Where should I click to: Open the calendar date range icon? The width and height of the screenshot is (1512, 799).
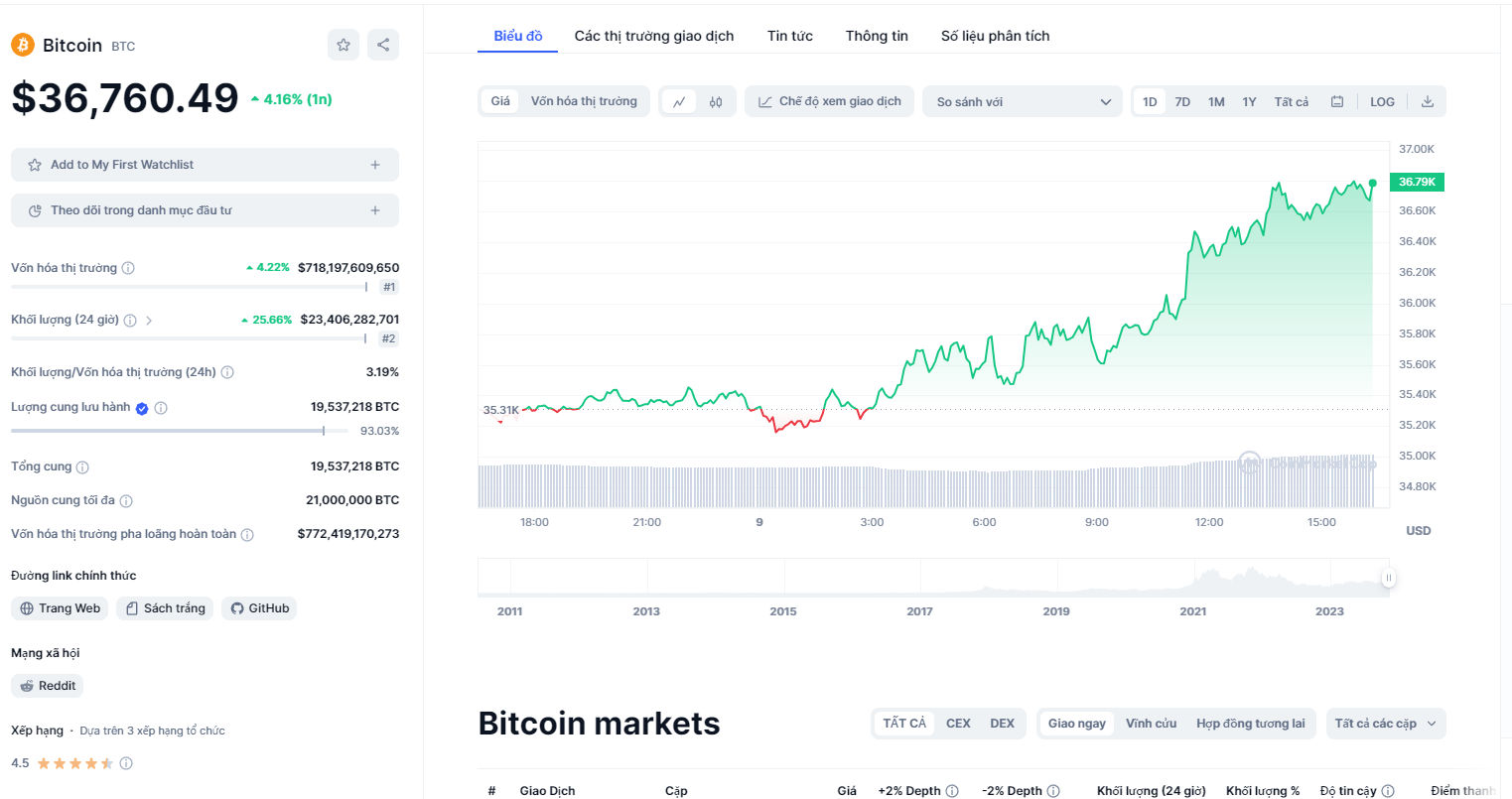(1337, 101)
